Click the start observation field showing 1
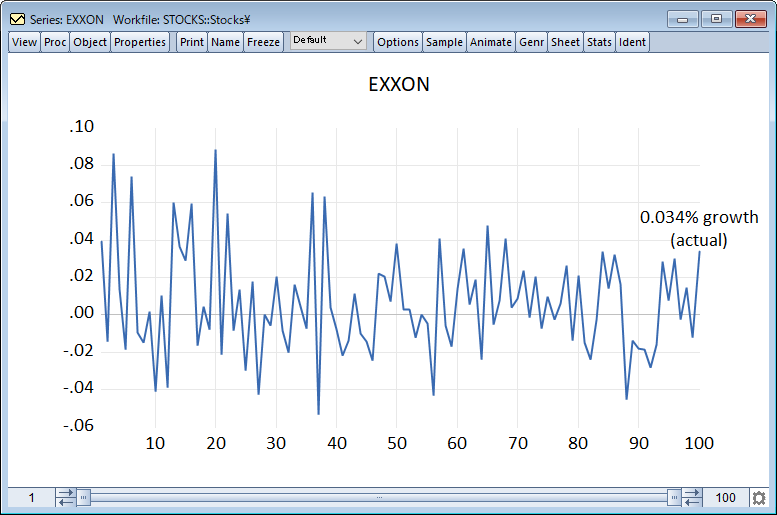777x515 pixels. (x=31, y=498)
